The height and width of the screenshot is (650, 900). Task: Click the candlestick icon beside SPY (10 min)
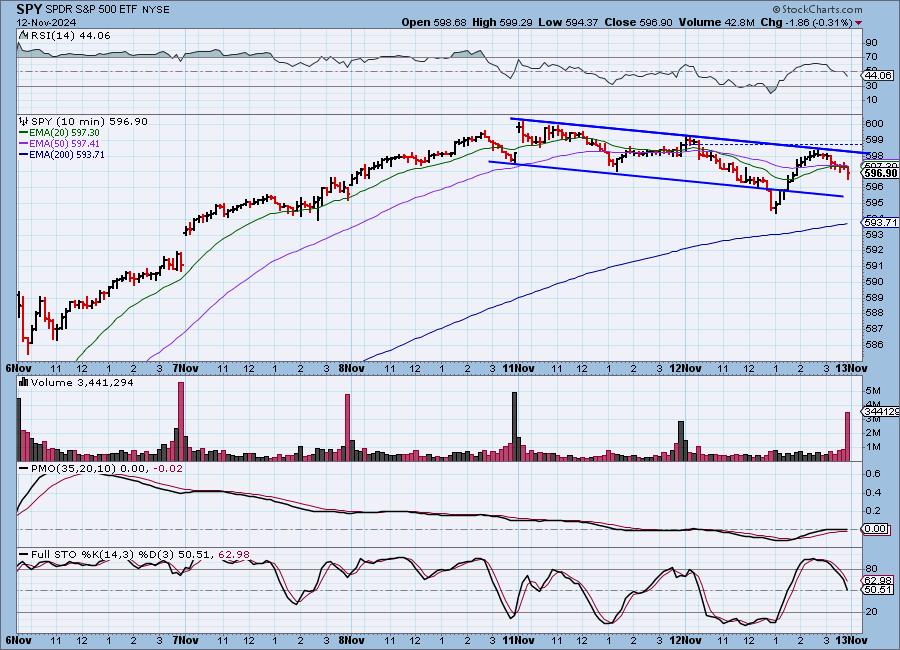(24, 121)
